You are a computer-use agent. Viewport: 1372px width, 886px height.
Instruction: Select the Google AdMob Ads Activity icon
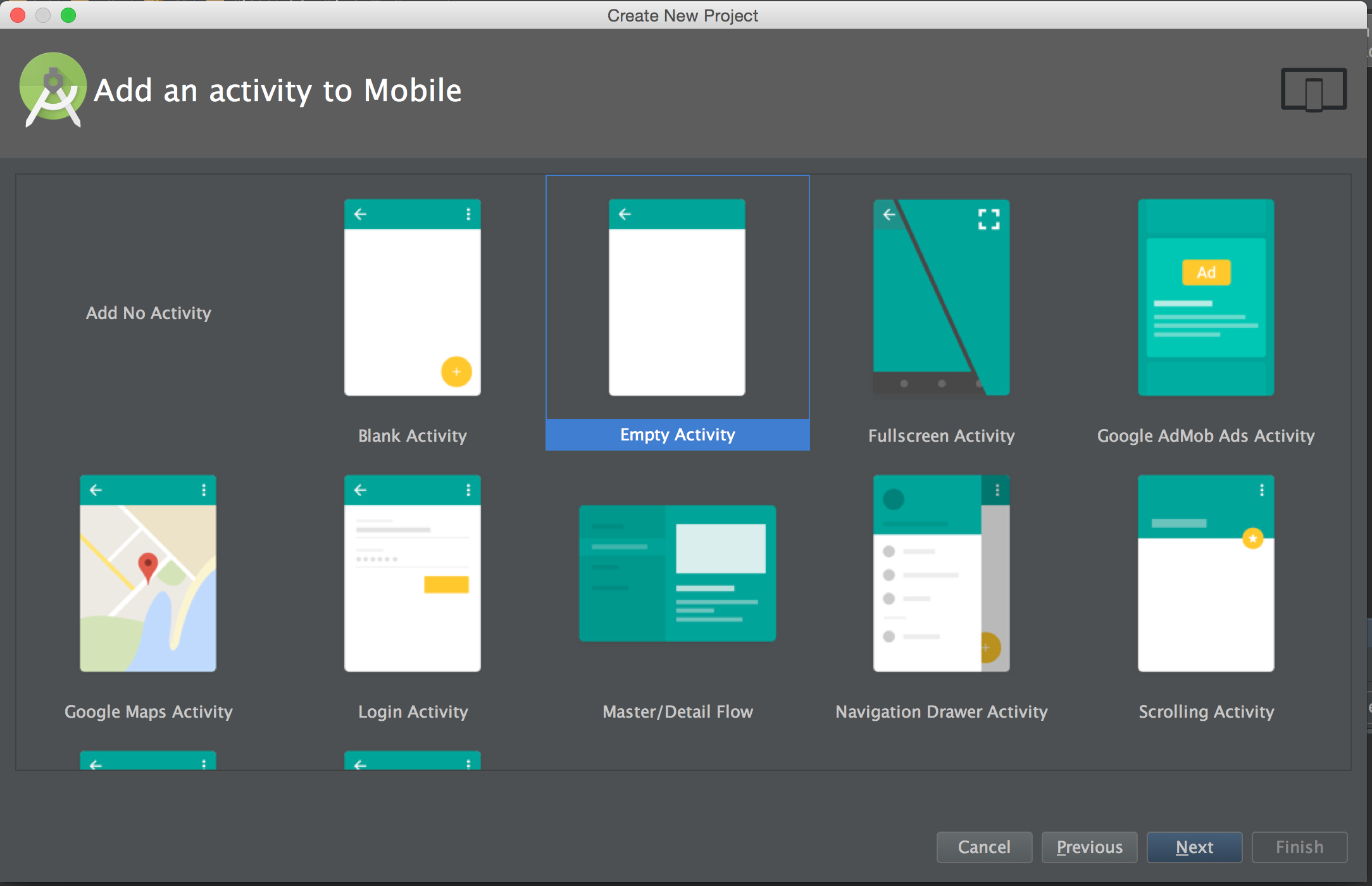tap(1206, 297)
